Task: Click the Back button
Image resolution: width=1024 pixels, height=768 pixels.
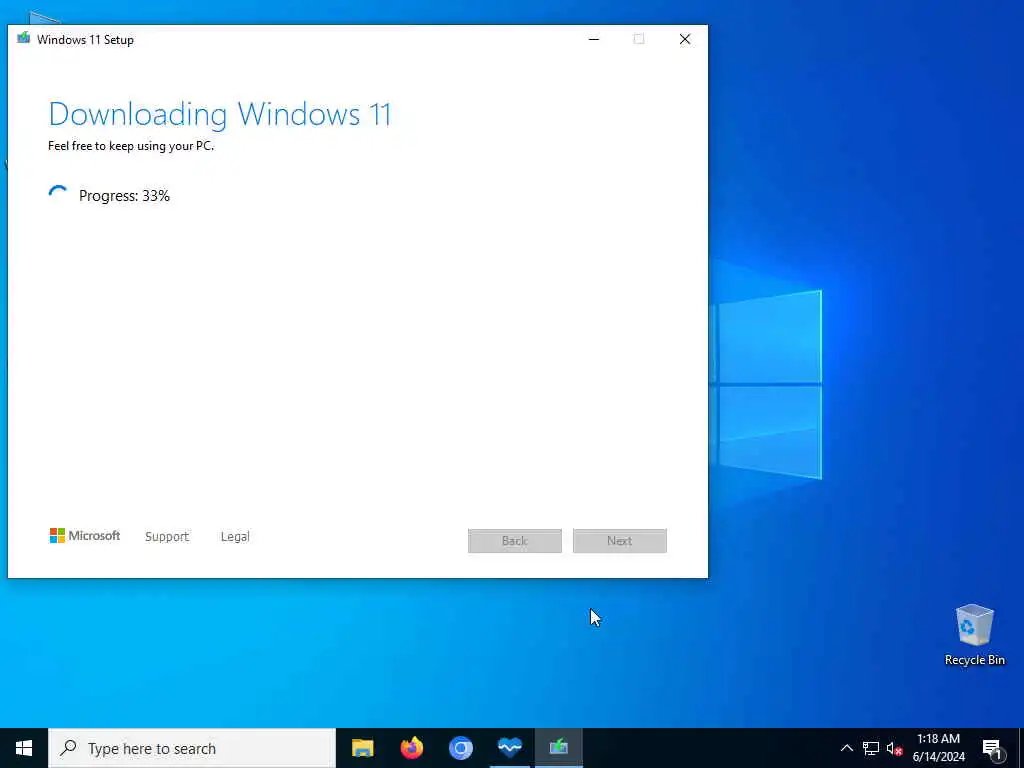Action: point(515,541)
